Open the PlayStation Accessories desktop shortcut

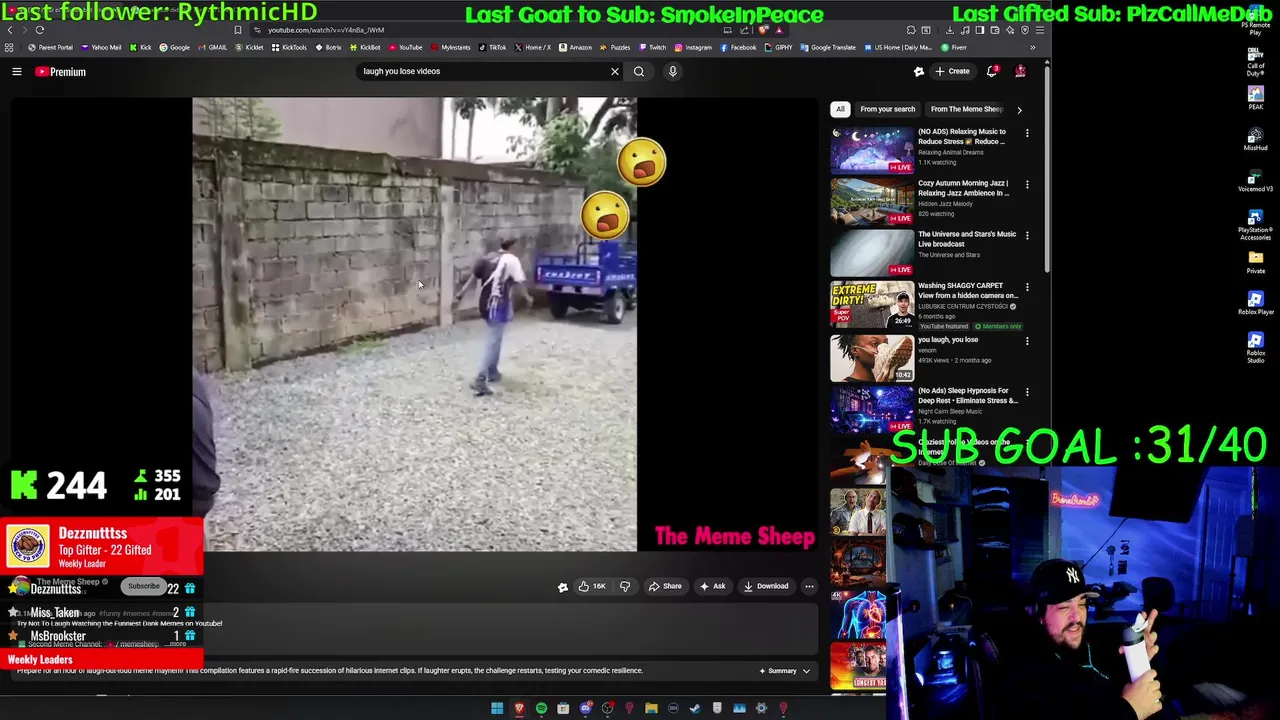click(1256, 224)
